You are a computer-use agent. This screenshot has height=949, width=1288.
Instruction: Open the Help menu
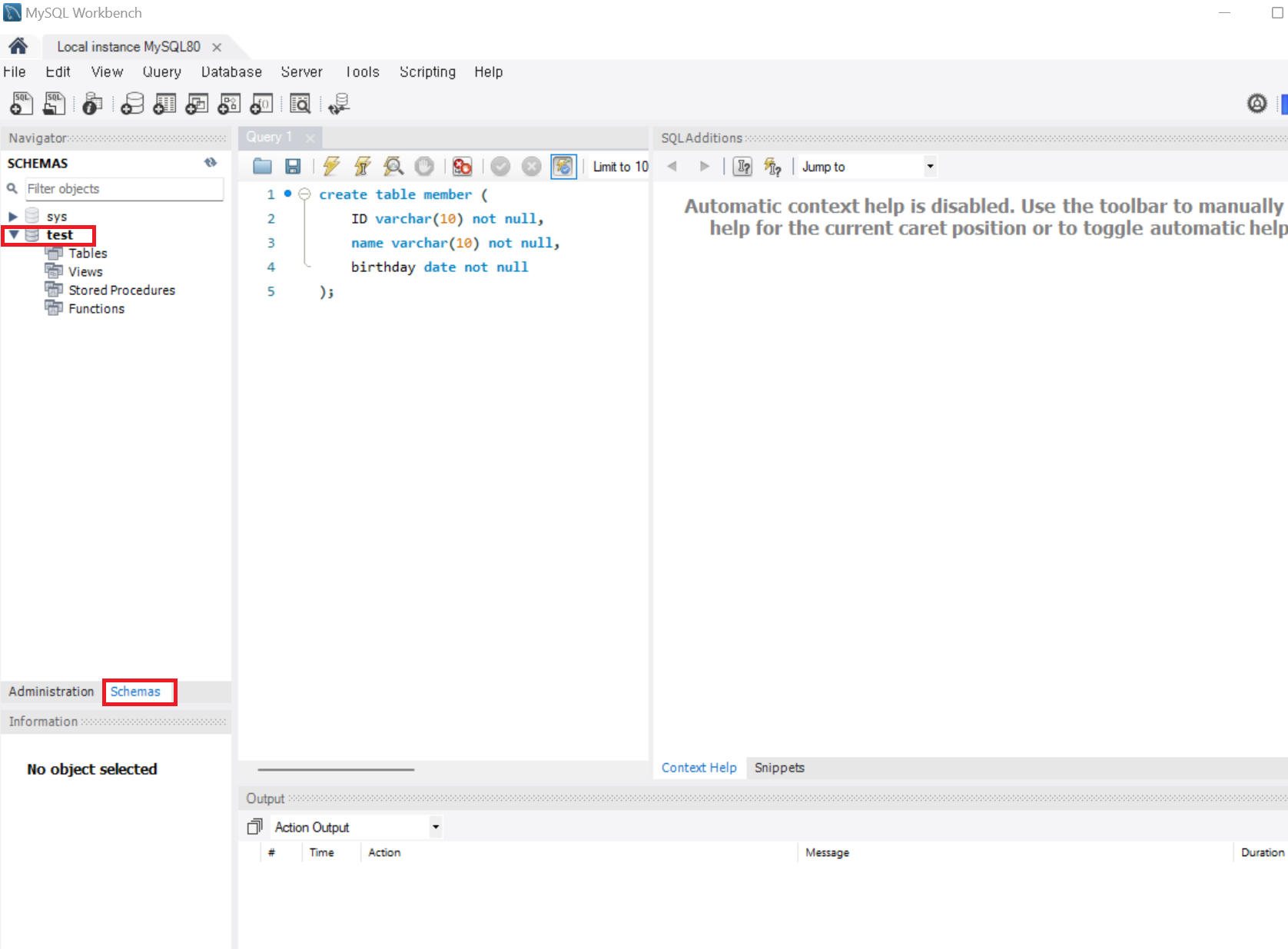pos(488,71)
